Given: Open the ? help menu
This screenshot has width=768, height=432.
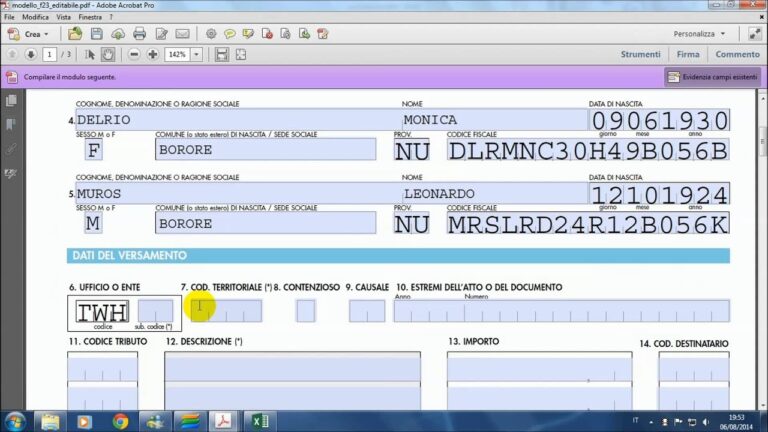Looking at the screenshot, I should (x=111, y=17).
